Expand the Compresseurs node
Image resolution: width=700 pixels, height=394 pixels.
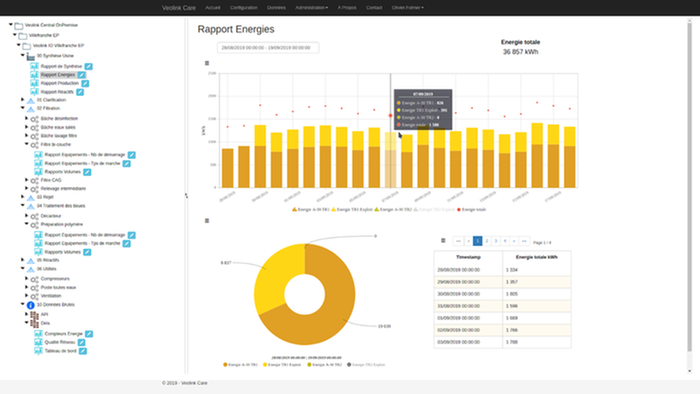(27, 278)
